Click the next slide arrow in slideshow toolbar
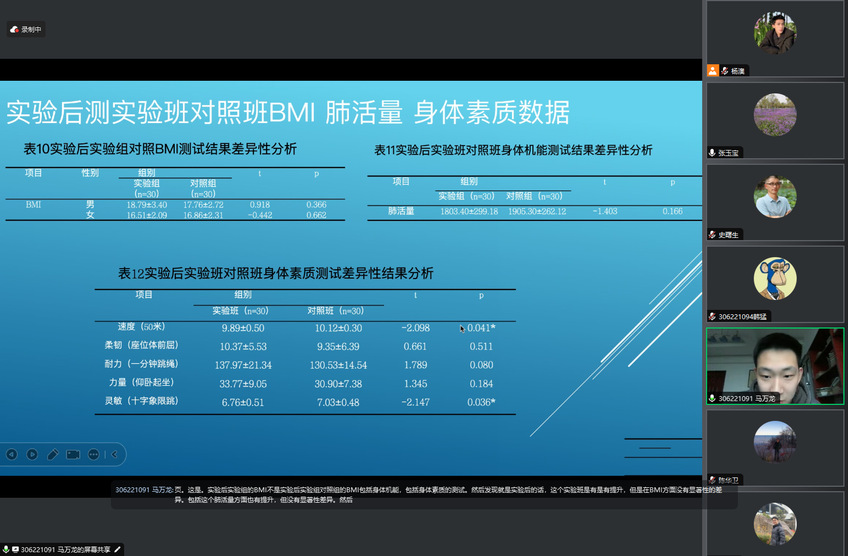Screen dimensions: 848x556 (x=32, y=454)
